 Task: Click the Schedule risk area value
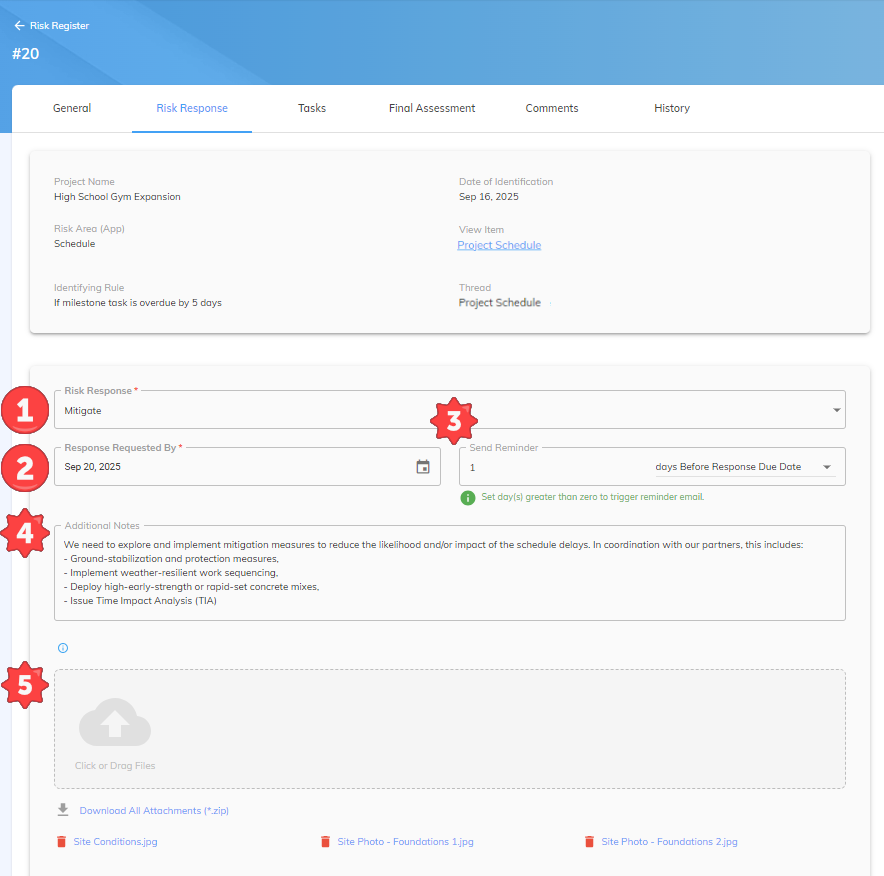[x=74, y=244]
